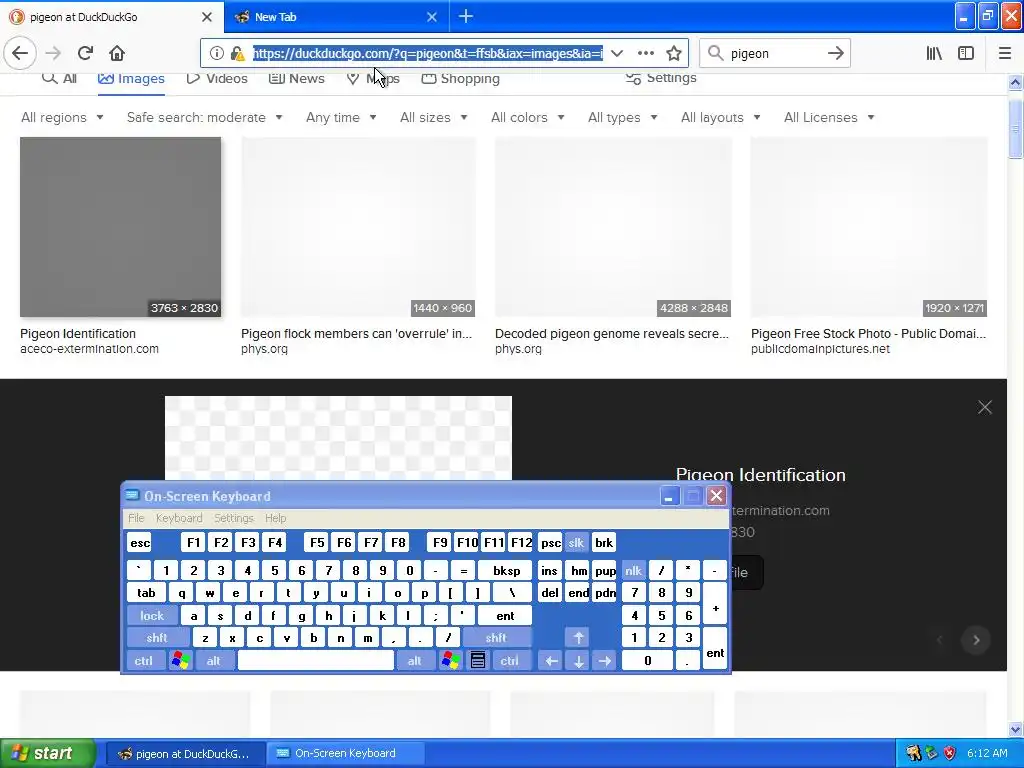The width and height of the screenshot is (1024, 768).
Task: Switch to On-Screen Keyboard taskbar item
Action: [345, 753]
